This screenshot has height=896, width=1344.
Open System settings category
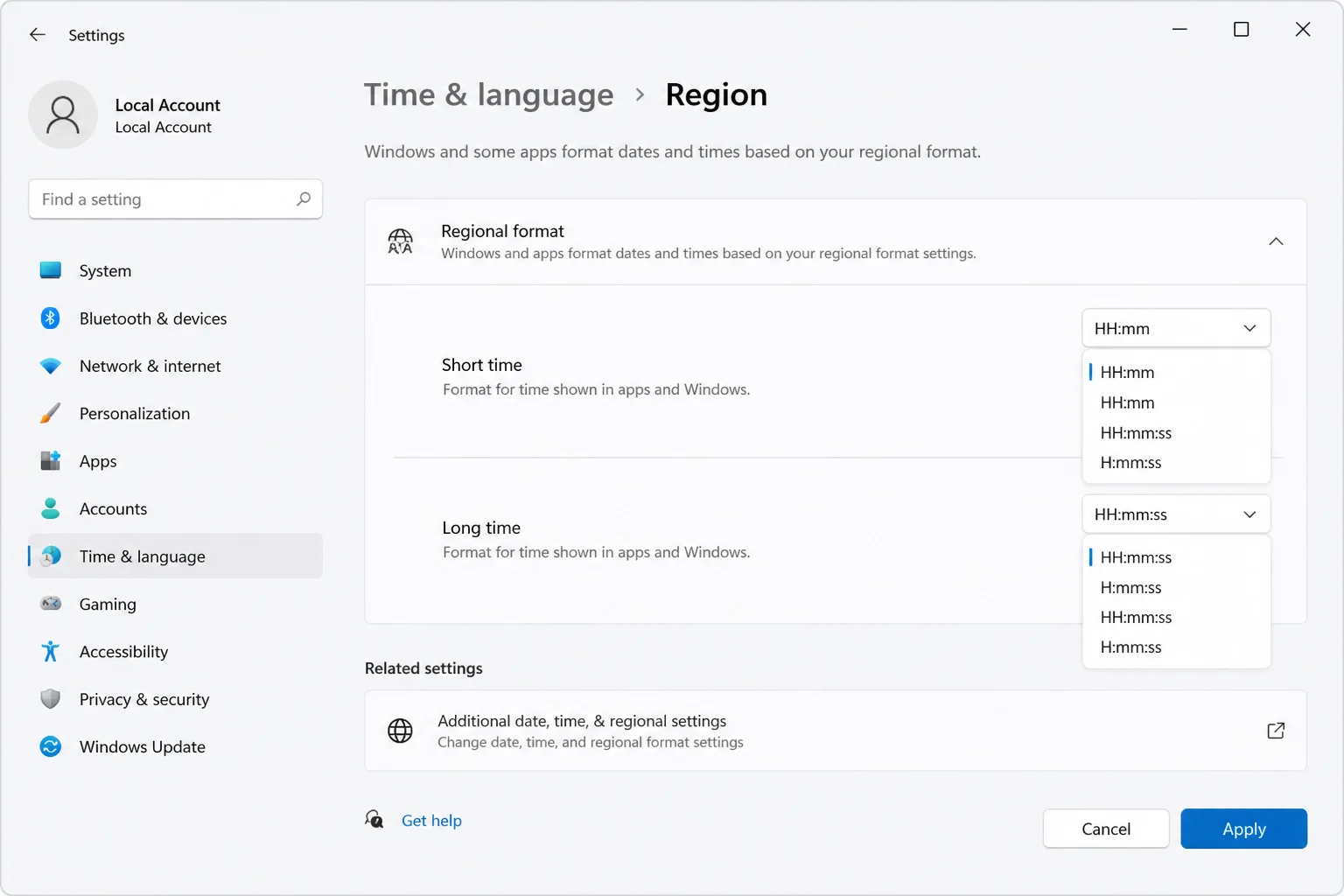(176, 270)
